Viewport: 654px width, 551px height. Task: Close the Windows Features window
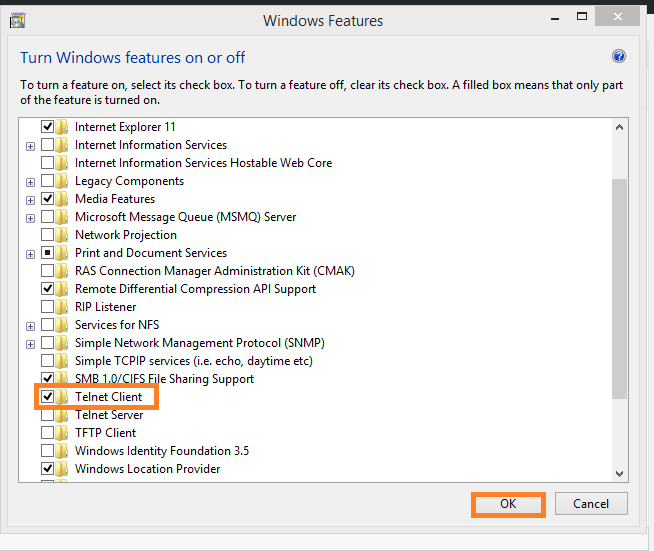click(618, 17)
